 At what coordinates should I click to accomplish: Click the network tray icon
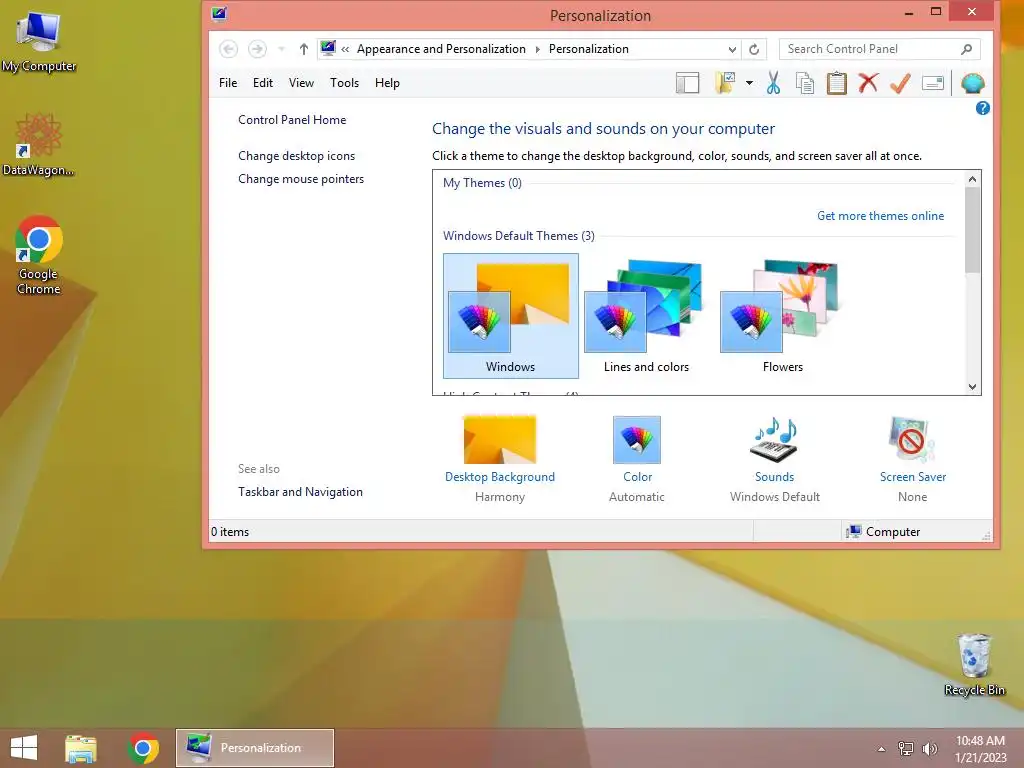906,749
